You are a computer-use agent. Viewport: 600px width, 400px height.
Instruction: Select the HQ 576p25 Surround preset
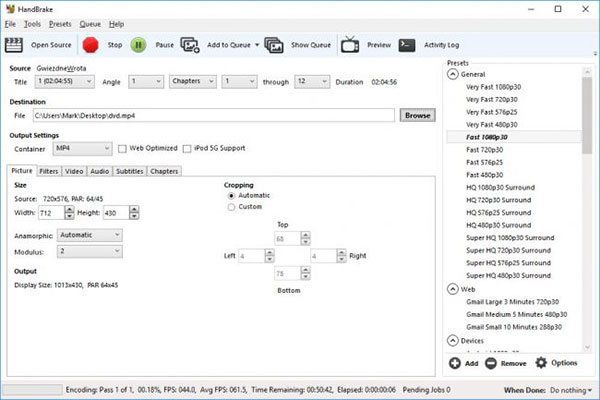click(x=498, y=212)
